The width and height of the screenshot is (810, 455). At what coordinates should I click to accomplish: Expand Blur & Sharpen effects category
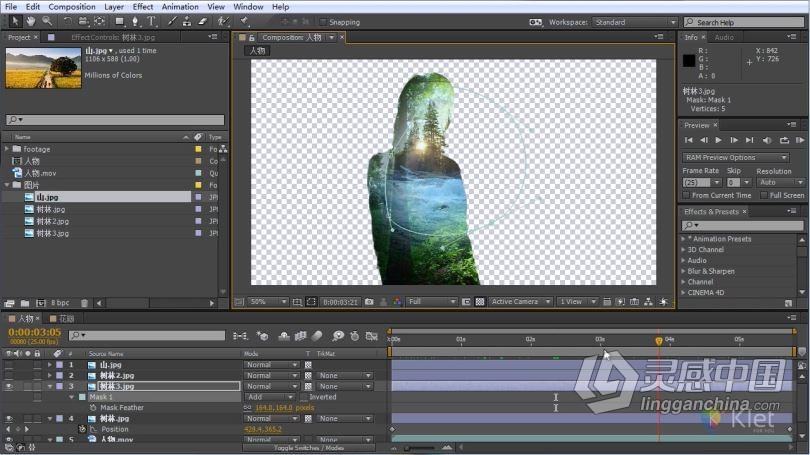[x=683, y=271]
